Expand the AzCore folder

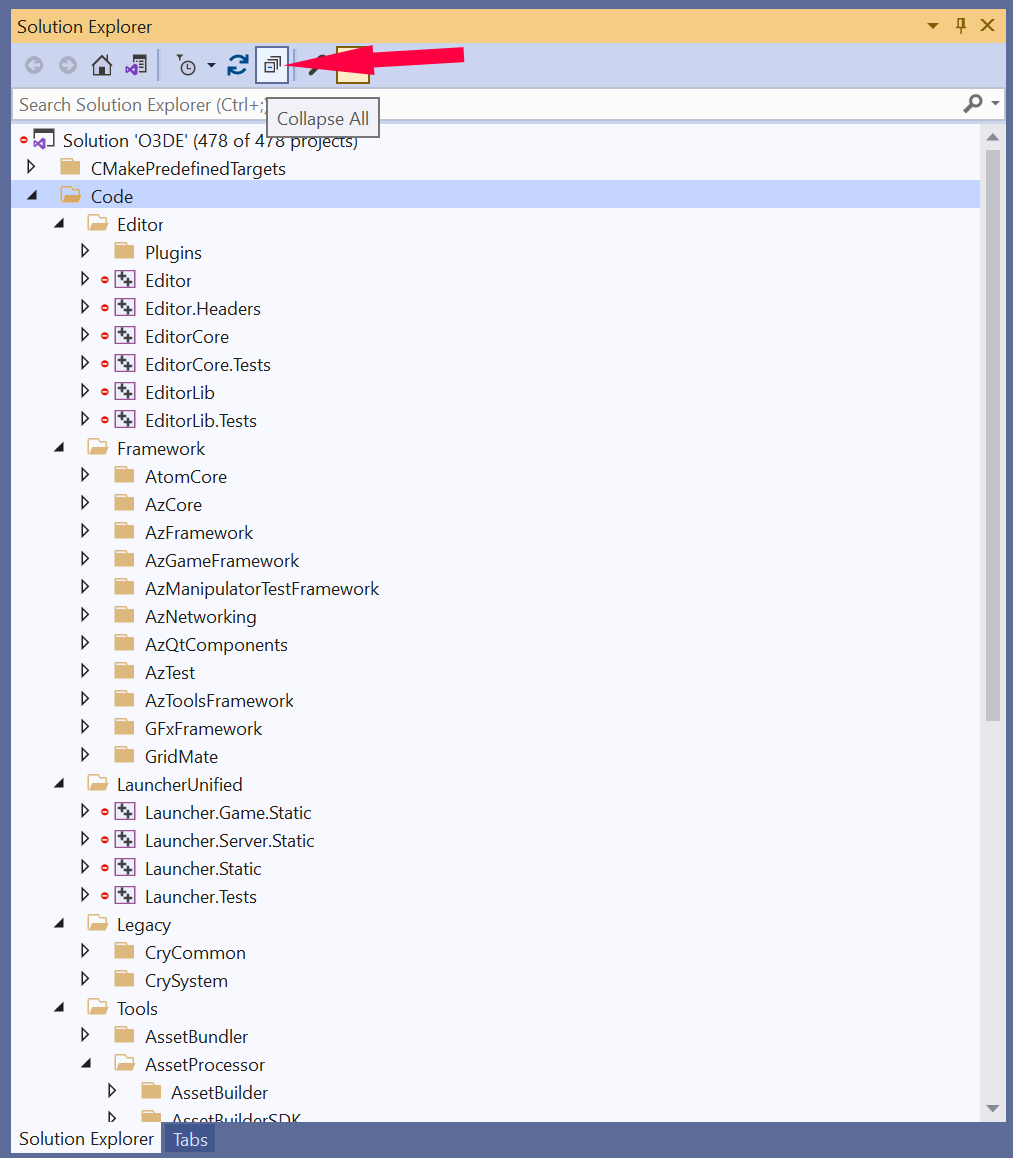[85, 504]
